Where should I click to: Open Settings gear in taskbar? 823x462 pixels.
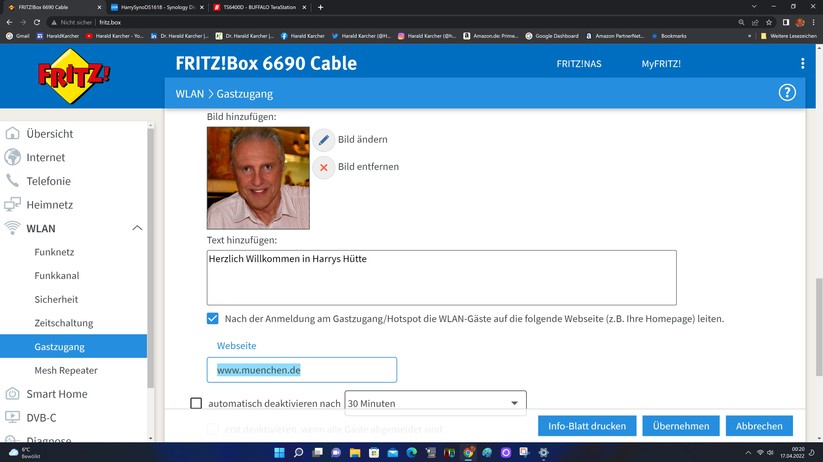tap(543, 453)
